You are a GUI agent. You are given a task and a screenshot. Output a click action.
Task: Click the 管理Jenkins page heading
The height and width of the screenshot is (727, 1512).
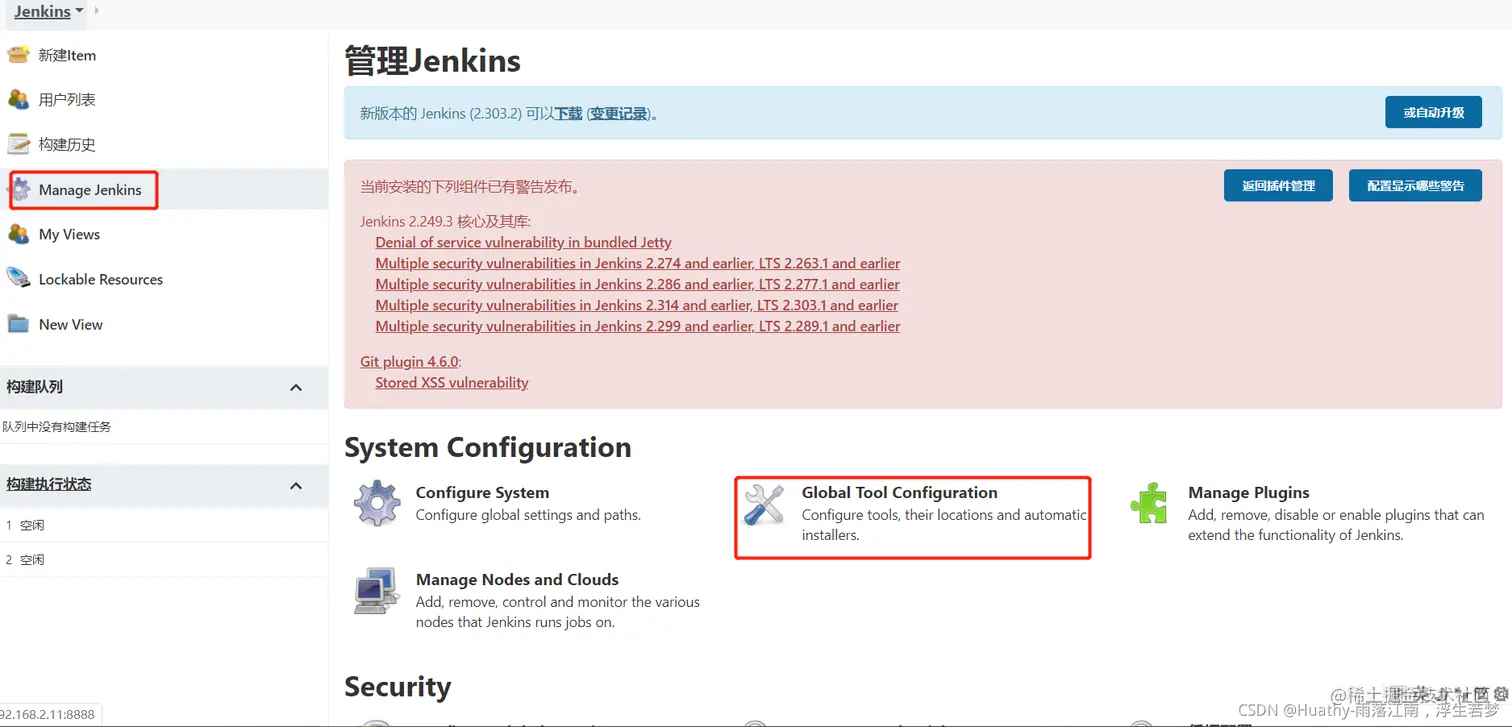coord(433,61)
